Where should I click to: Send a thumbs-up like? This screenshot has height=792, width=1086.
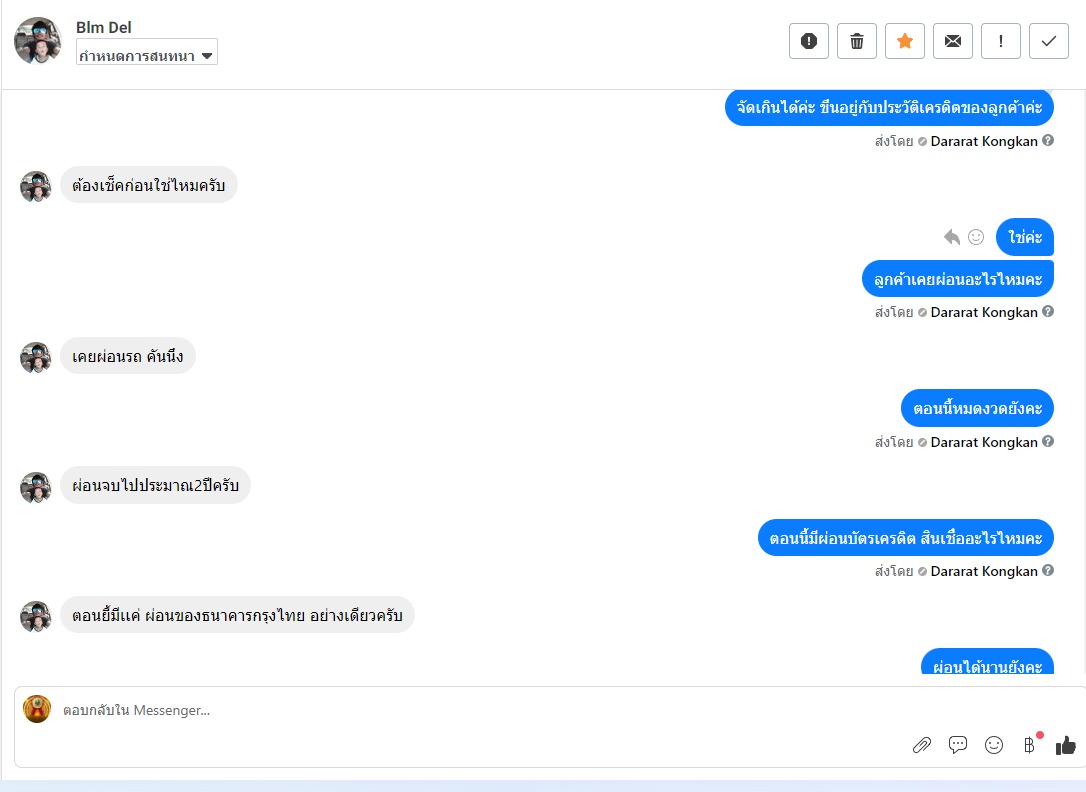coord(1066,745)
